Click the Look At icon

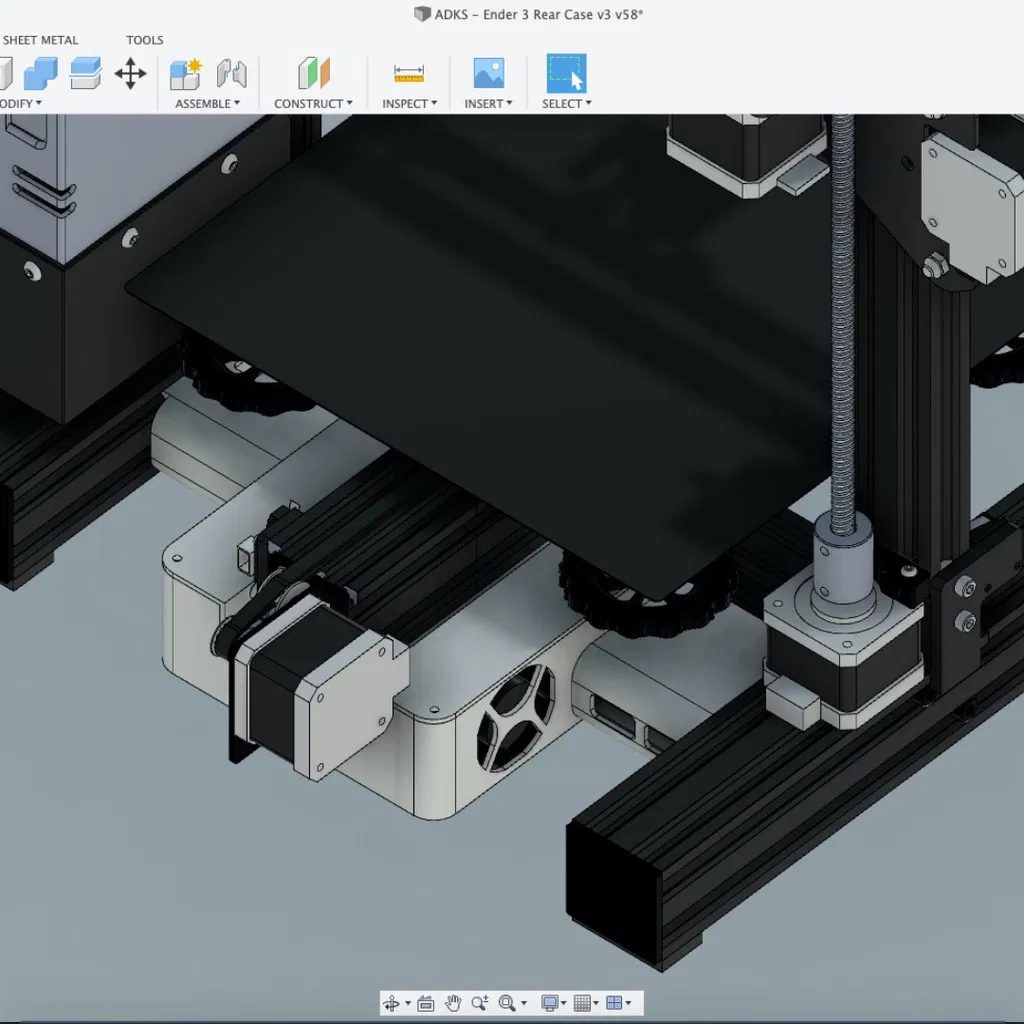pyautogui.click(x=425, y=1003)
